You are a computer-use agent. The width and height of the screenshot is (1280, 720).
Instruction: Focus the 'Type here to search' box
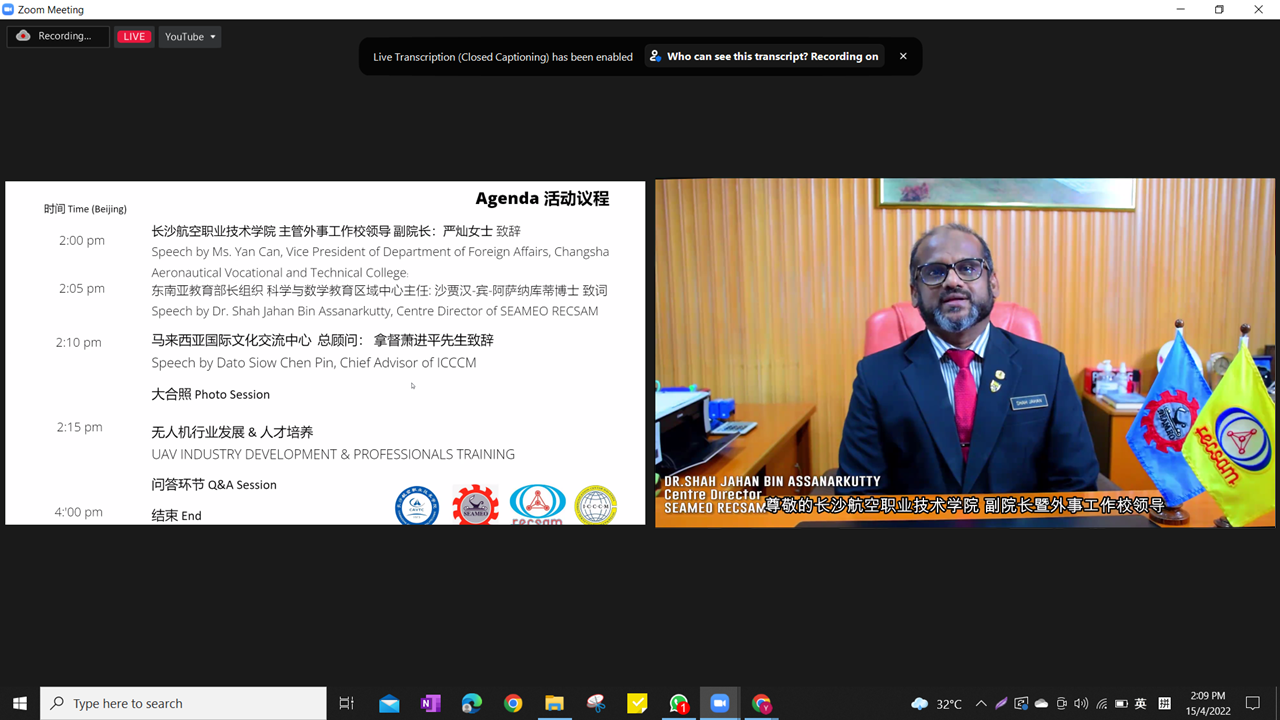pyautogui.click(x=183, y=703)
